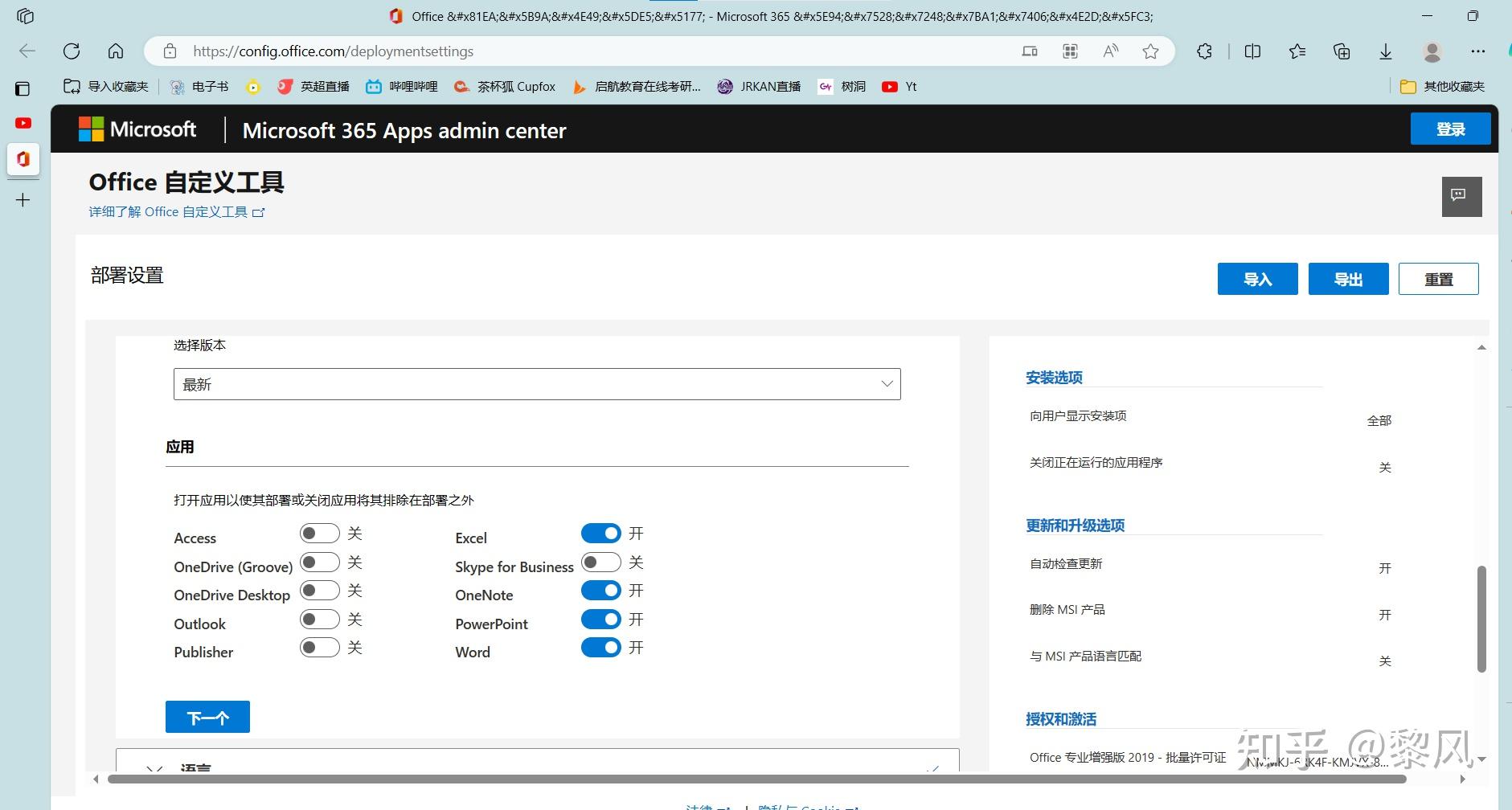
Task: Disable the Excel app switch
Action: [x=601, y=534]
